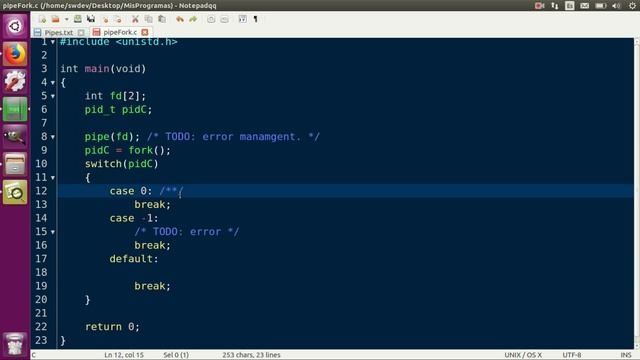Click the editor vertical scrollbar

click(637, 193)
